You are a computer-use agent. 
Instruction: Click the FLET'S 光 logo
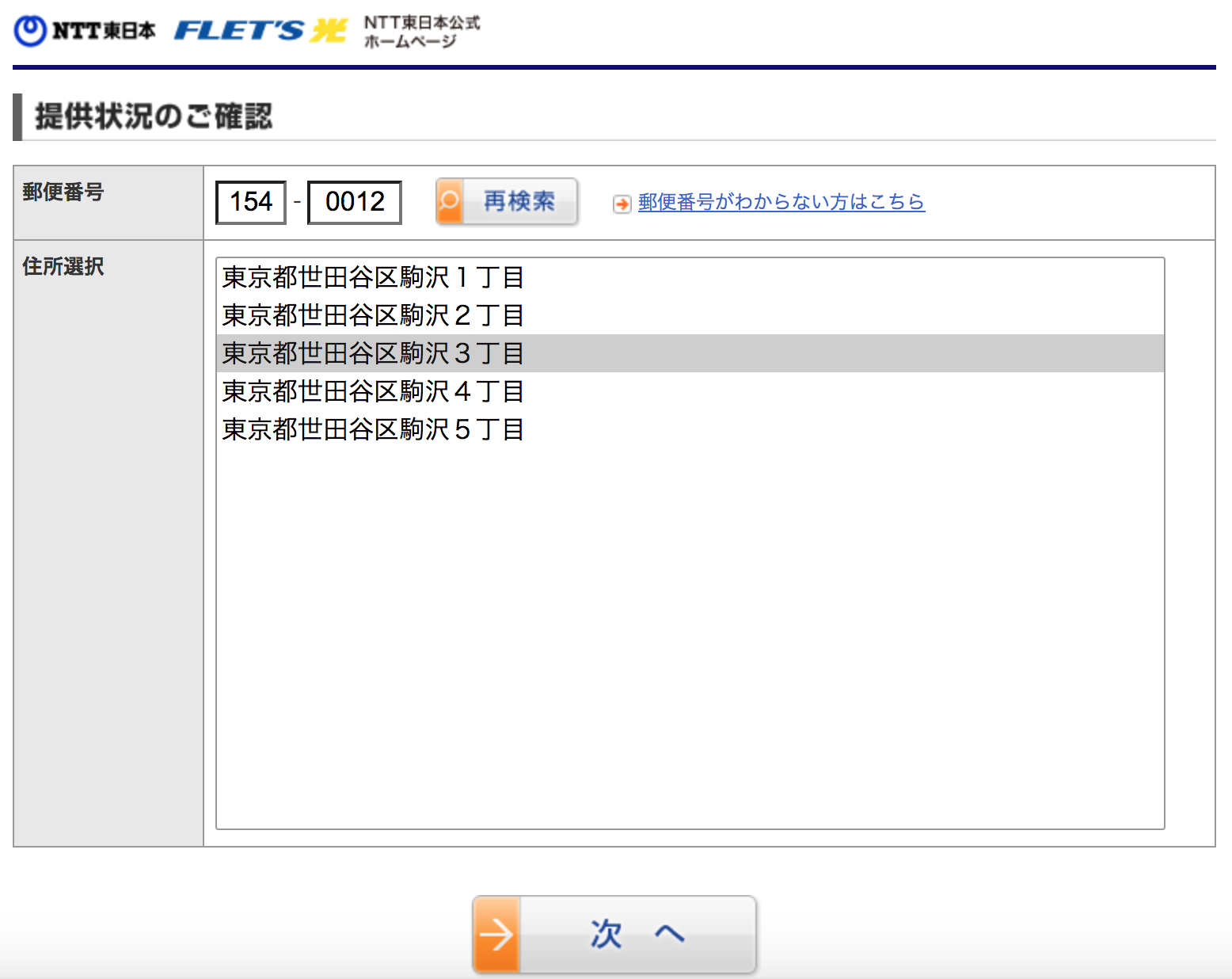click(x=260, y=31)
